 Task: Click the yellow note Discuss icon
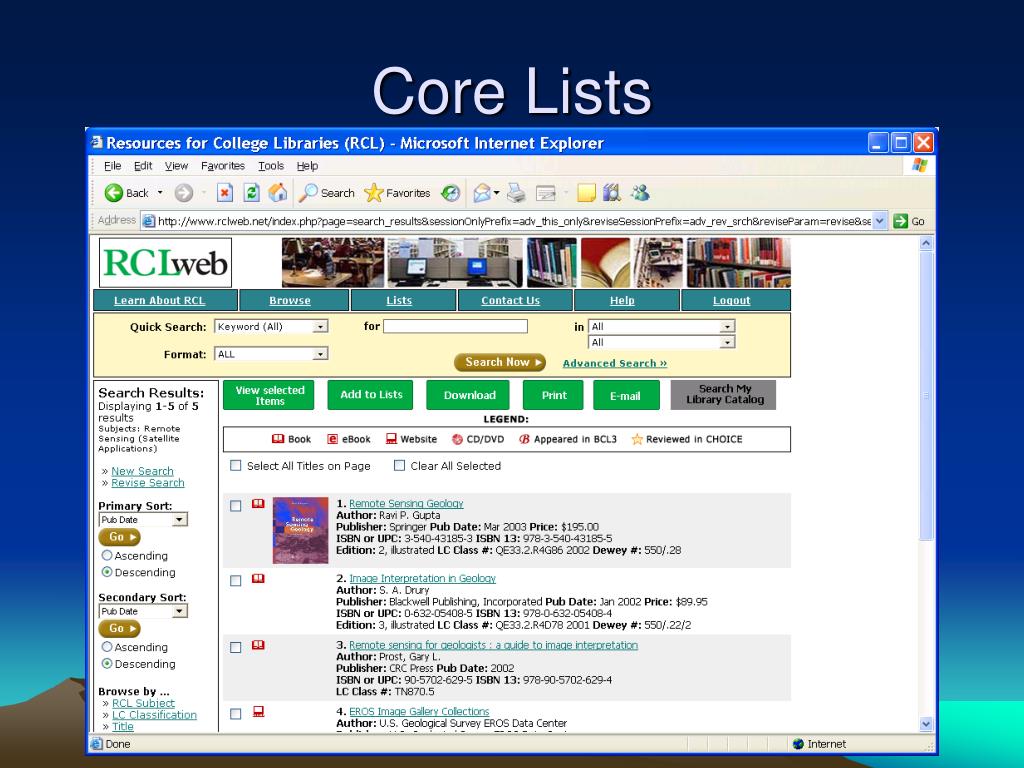pyautogui.click(x=586, y=193)
